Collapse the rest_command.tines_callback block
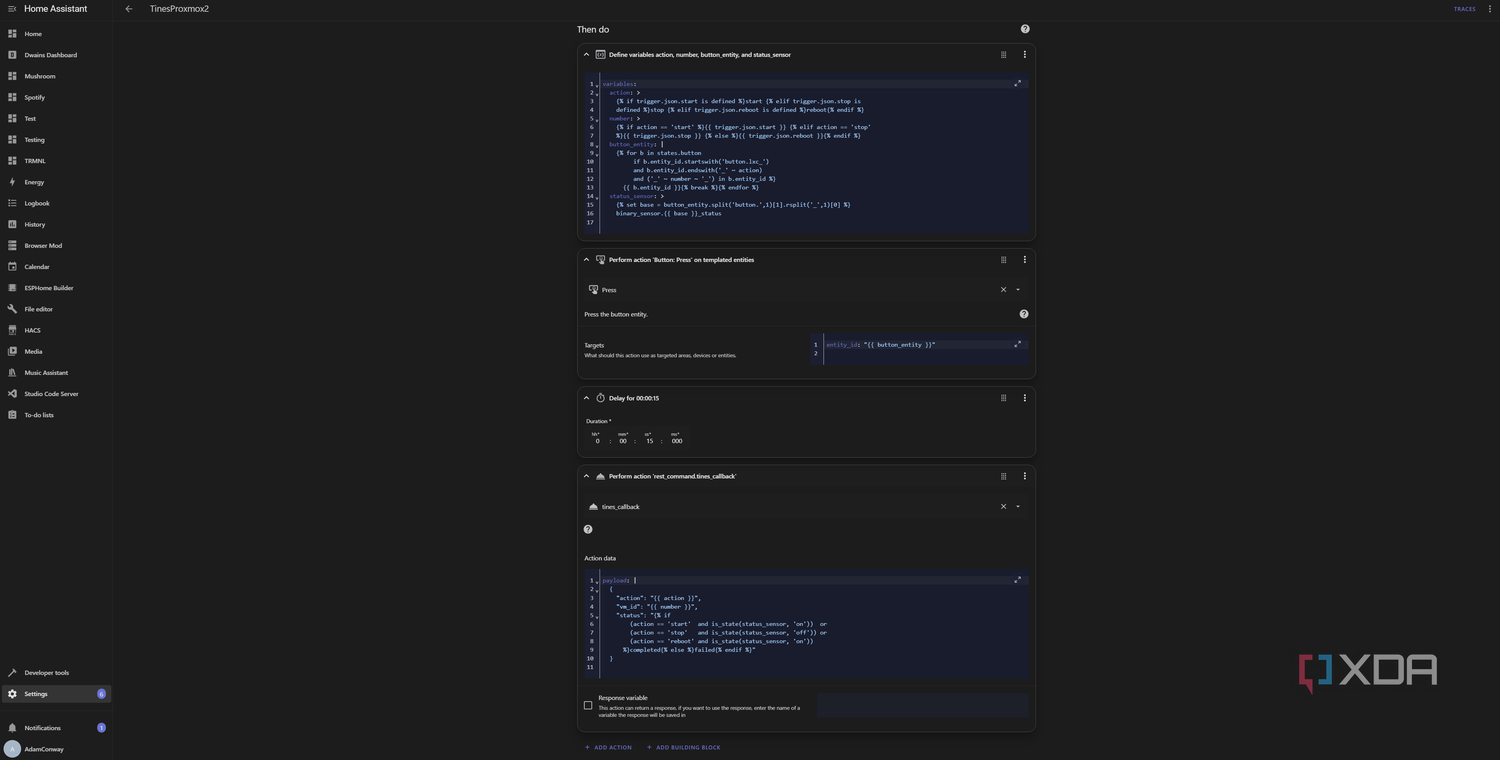 click(587, 476)
